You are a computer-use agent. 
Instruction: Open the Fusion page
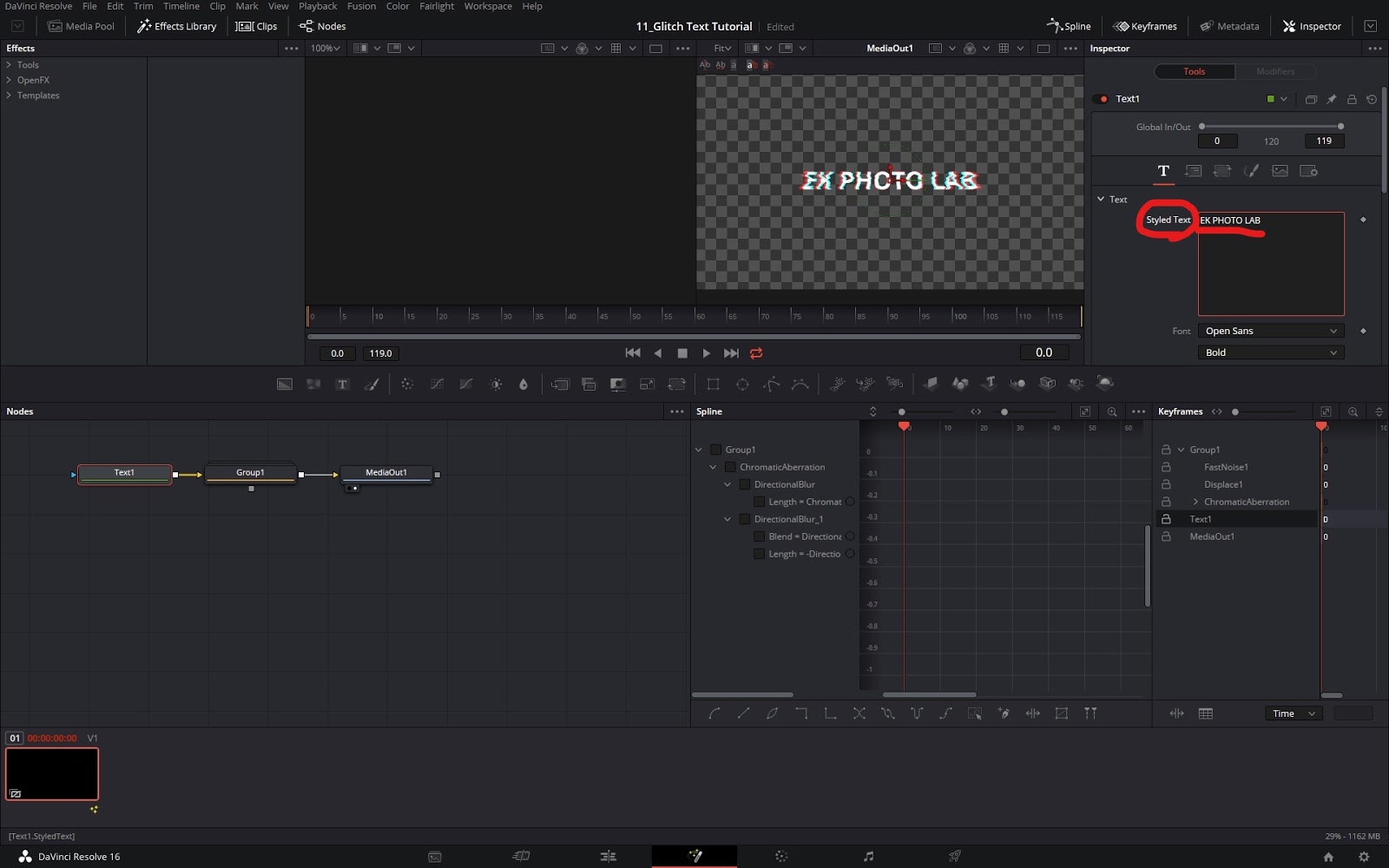point(694,856)
